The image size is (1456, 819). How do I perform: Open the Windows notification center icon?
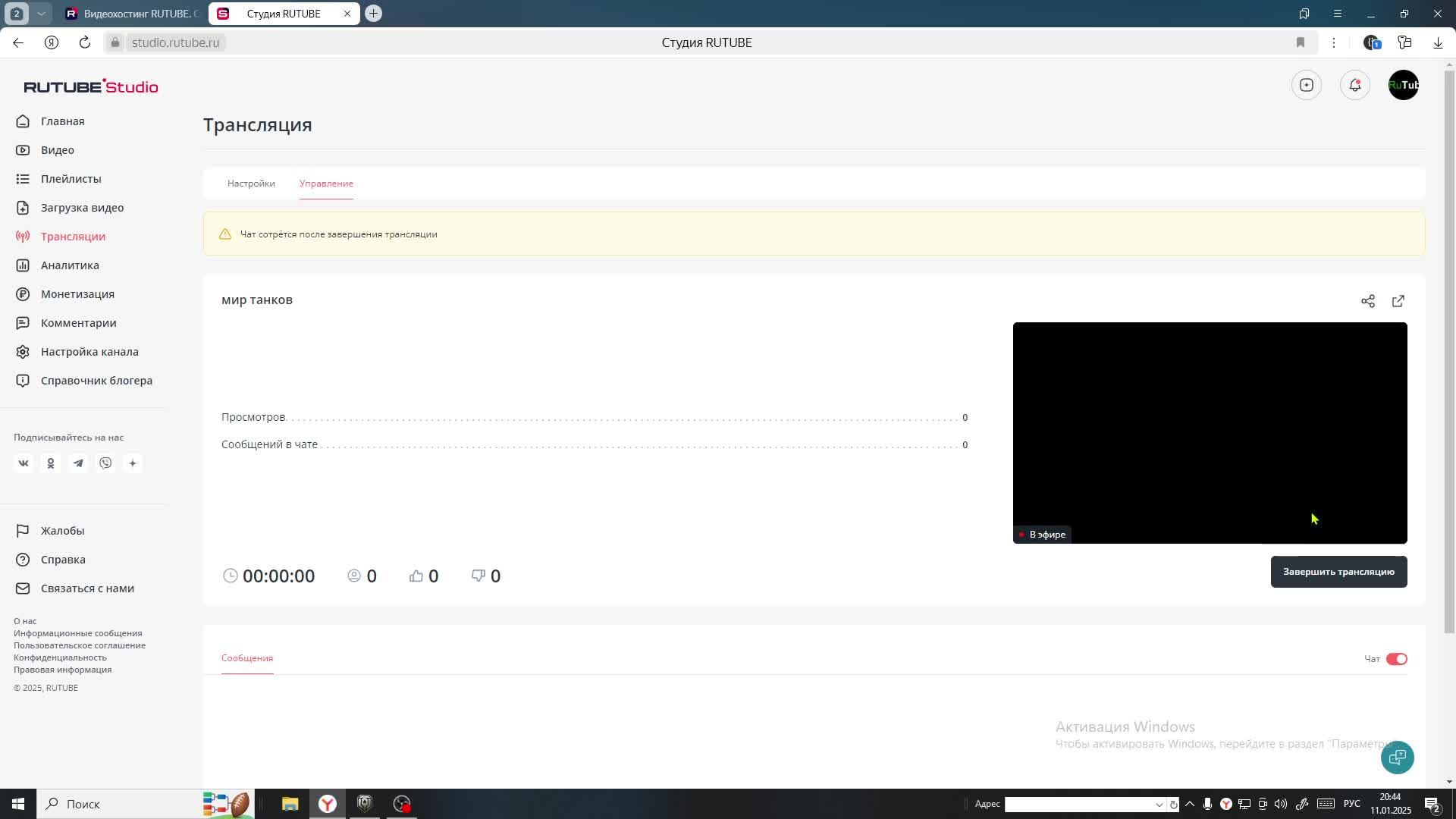click(1432, 805)
